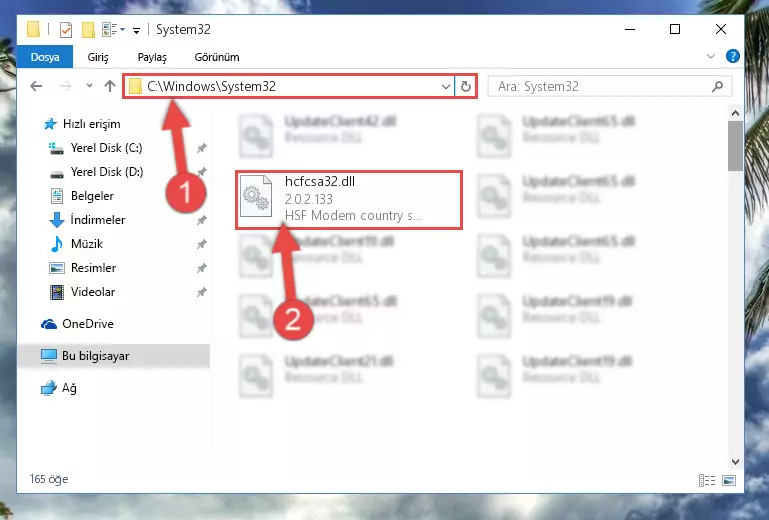The width and height of the screenshot is (769, 520).
Task: Click the folder icon in title bar
Action: [x=33, y=29]
